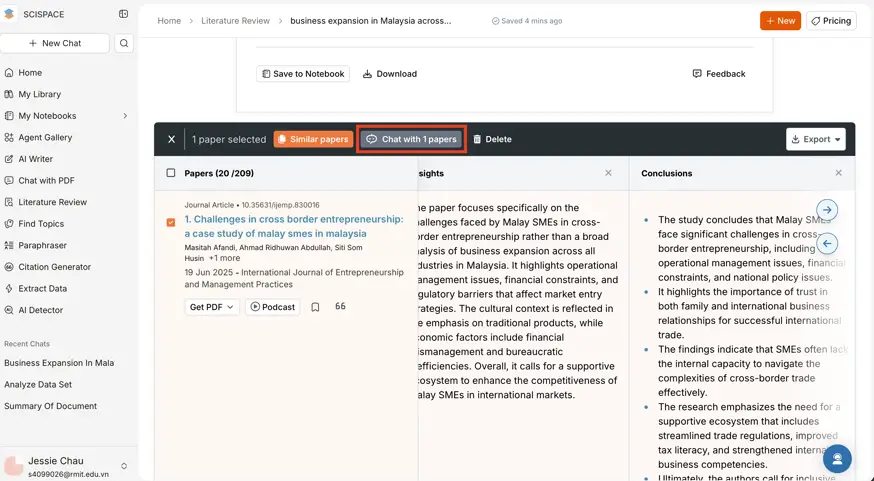Click the Papers (20 /209) header

tap(219, 173)
